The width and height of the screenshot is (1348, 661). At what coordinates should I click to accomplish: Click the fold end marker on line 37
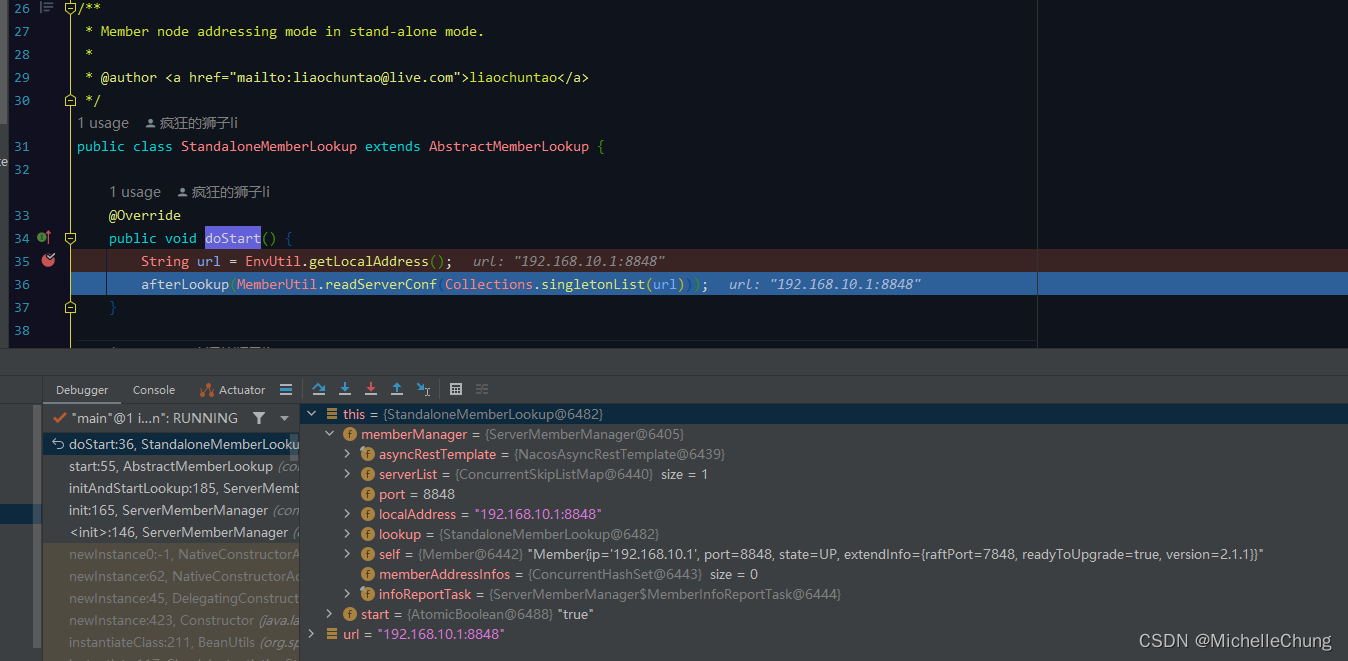[70, 307]
